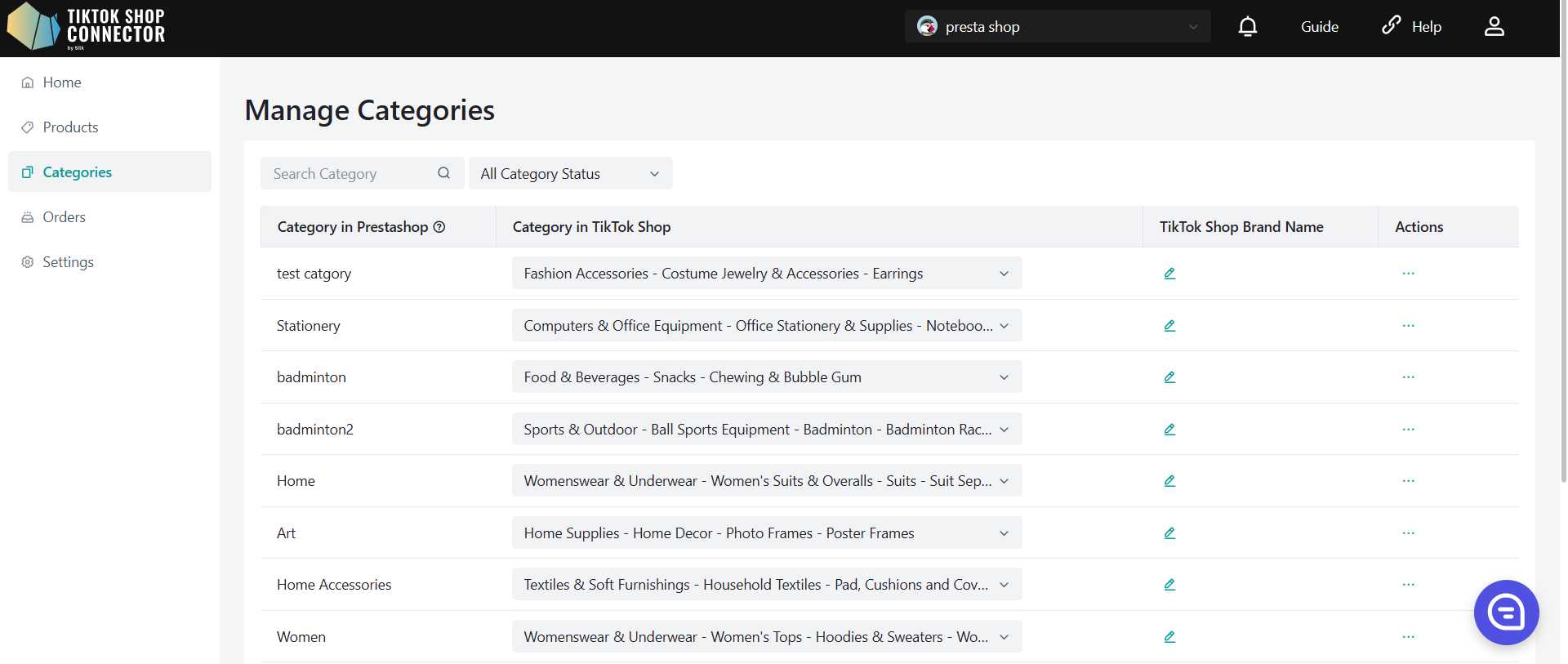This screenshot has width=1568, height=664.
Task: Expand the Food & Beverages Snacks dropdown
Action: pos(767,377)
